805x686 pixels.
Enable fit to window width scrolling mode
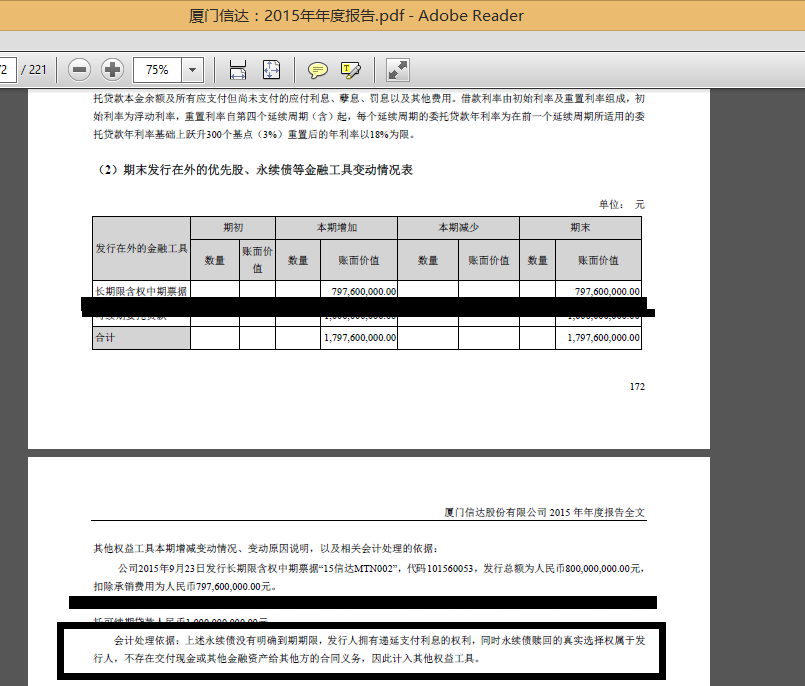pyautogui.click(x=238, y=70)
